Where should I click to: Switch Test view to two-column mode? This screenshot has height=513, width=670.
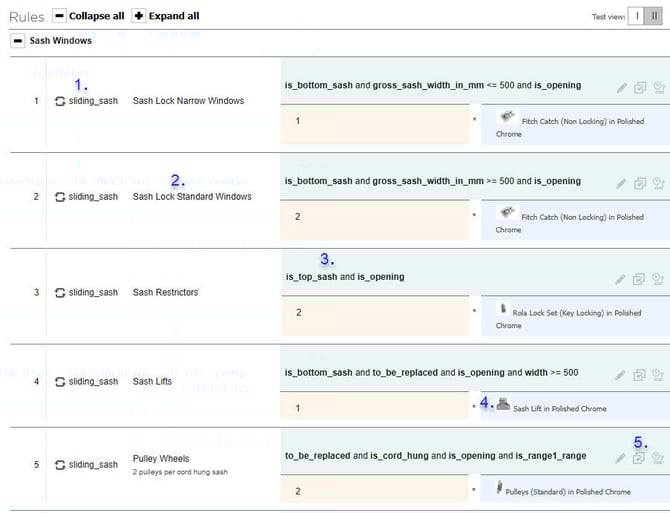[x=654, y=17]
